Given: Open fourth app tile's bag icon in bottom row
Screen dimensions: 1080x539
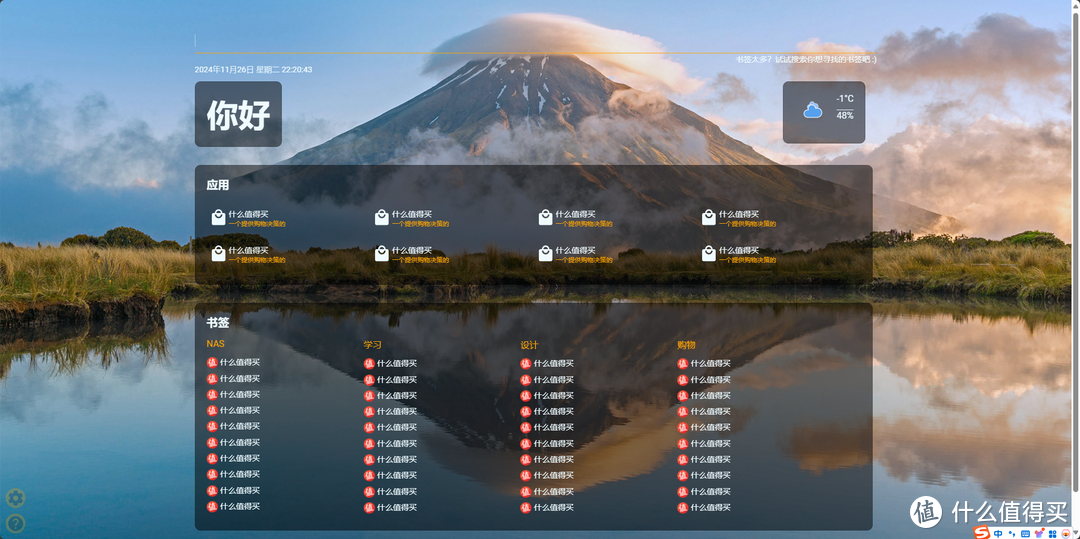Looking at the screenshot, I should click(709, 254).
